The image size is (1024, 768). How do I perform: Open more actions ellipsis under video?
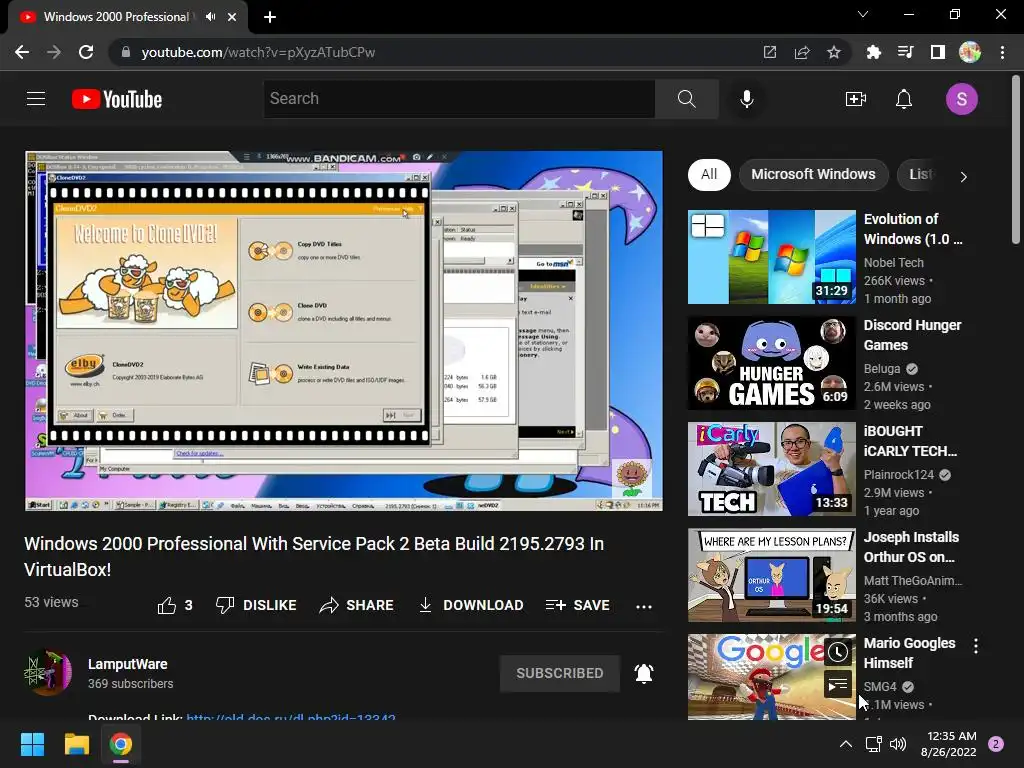(x=644, y=606)
